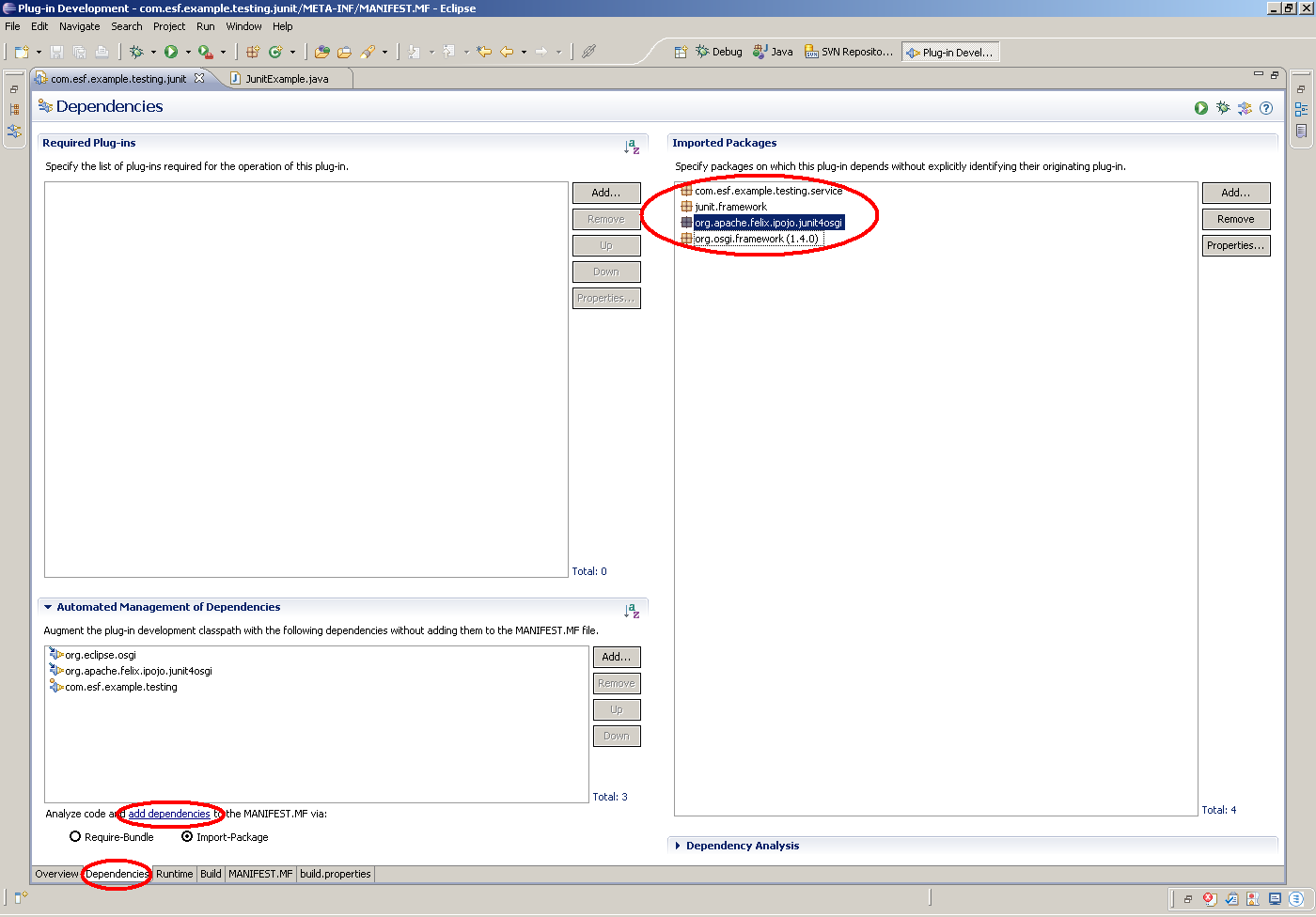The width and height of the screenshot is (1316, 917).
Task: Switch to the Debug perspective
Action: pyautogui.click(x=719, y=52)
